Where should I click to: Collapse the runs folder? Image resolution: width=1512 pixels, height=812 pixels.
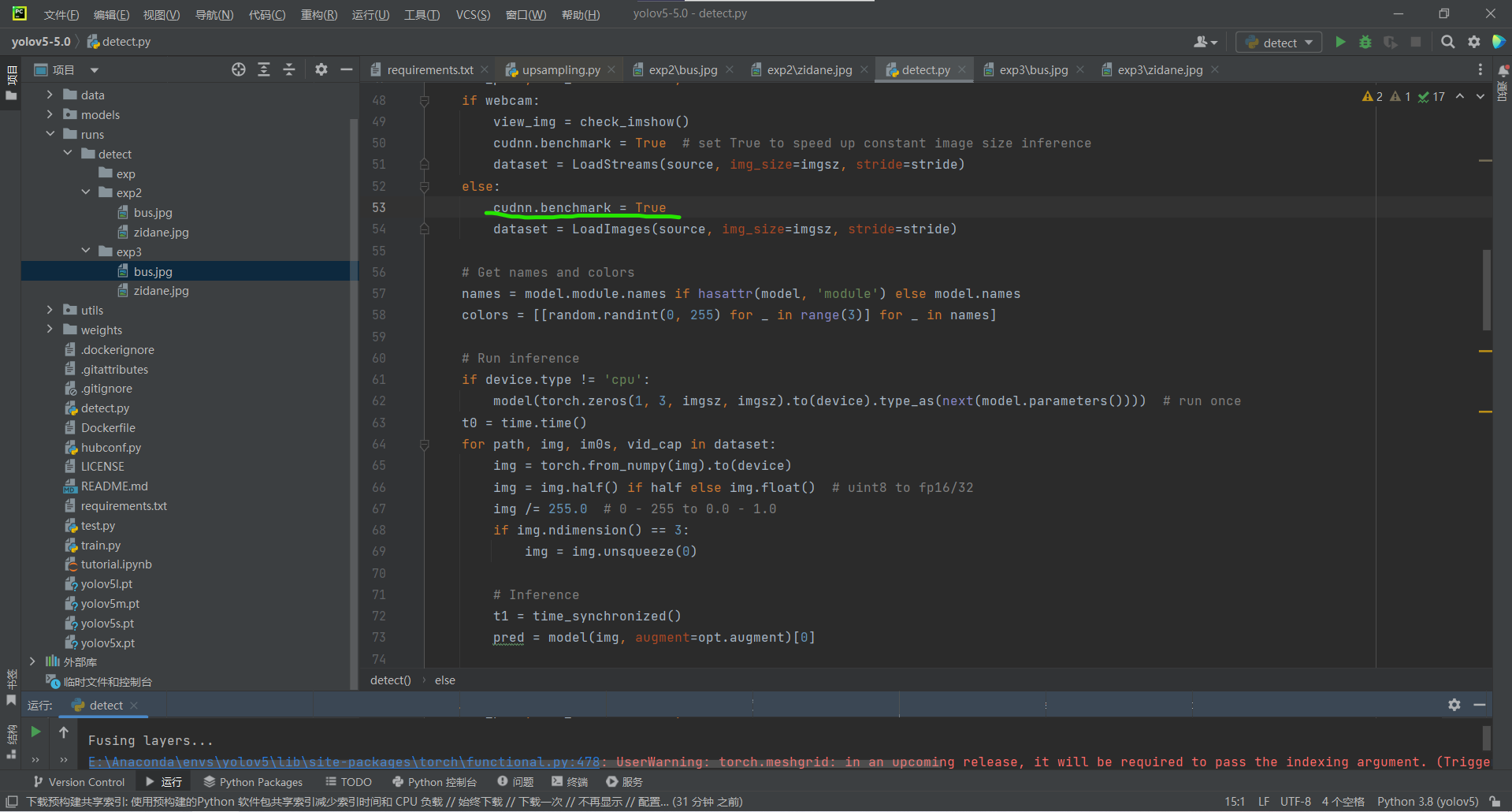coord(50,134)
